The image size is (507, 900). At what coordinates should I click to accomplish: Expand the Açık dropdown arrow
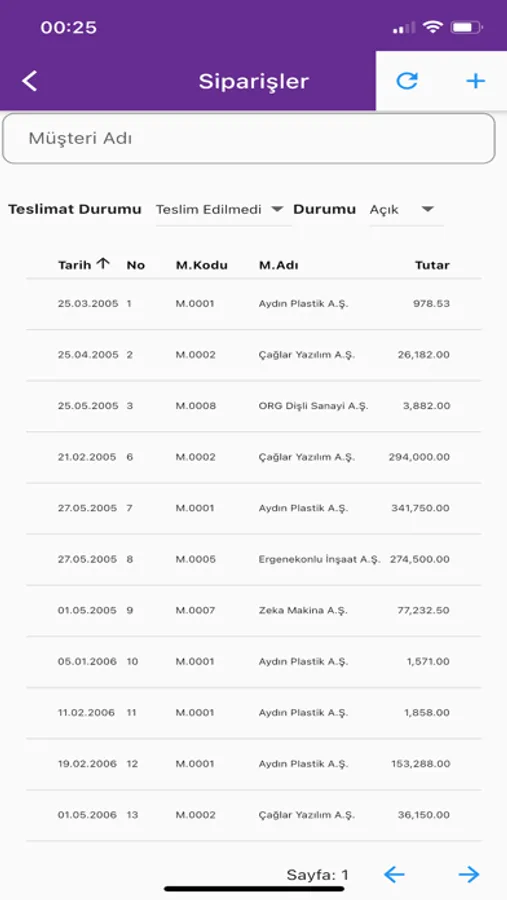pyautogui.click(x=427, y=210)
